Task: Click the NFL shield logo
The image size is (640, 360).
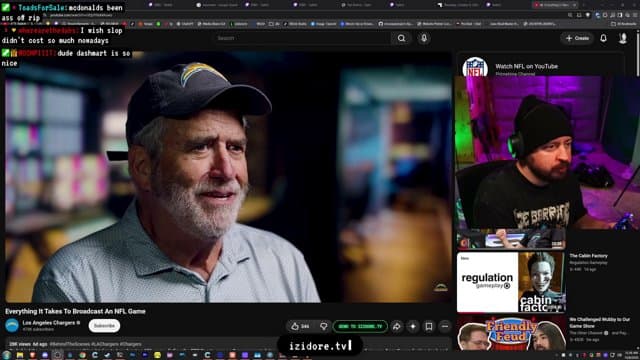Action: (475, 67)
